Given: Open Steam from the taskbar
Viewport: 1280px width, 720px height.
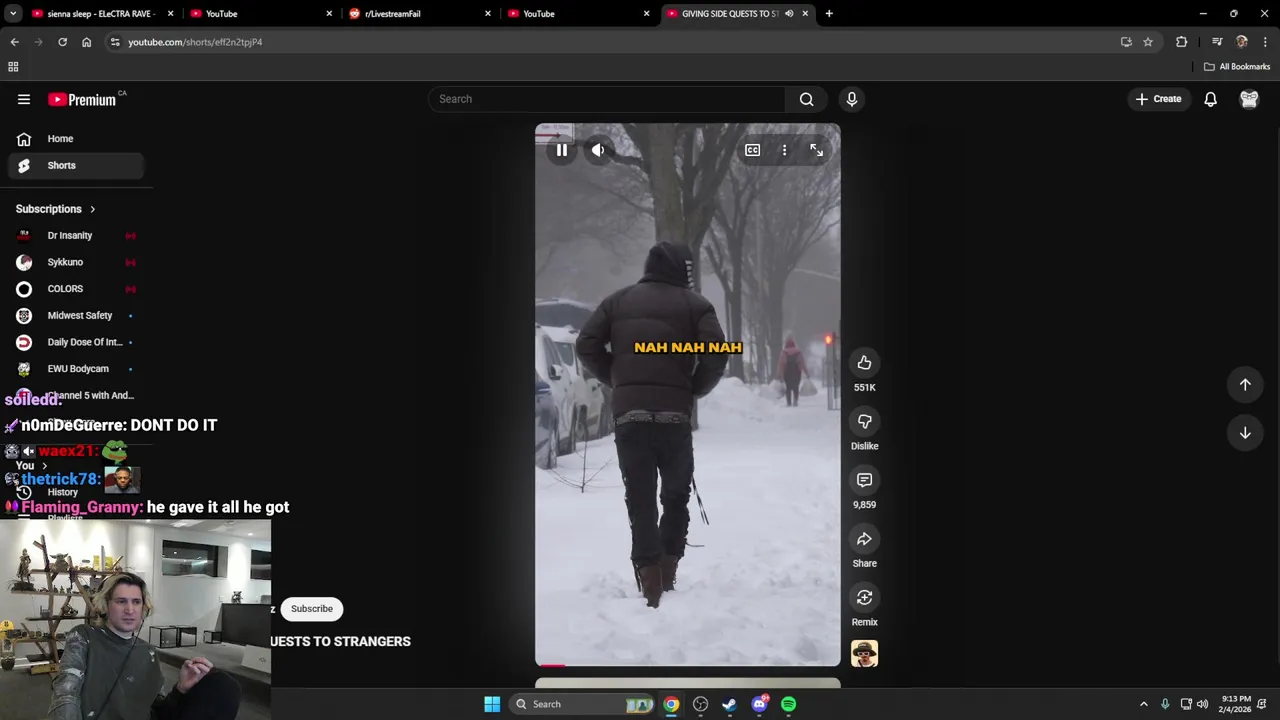Looking at the screenshot, I should tap(730, 704).
